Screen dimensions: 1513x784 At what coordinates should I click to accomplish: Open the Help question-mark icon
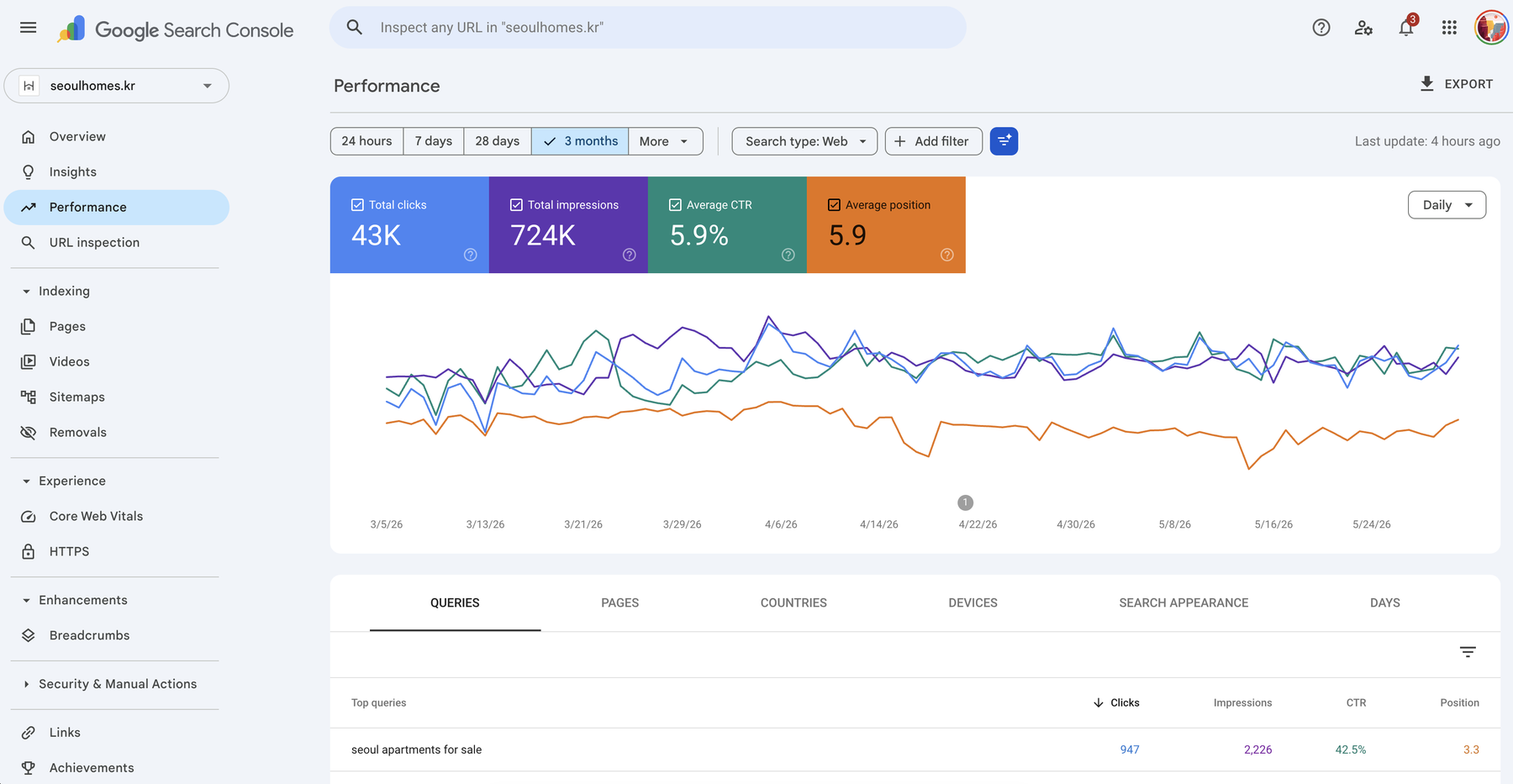click(1321, 28)
